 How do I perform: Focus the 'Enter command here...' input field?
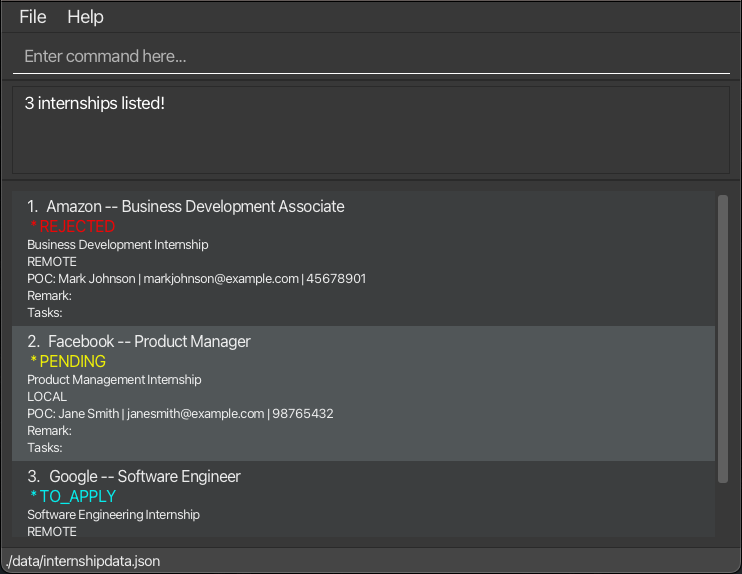[371, 56]
